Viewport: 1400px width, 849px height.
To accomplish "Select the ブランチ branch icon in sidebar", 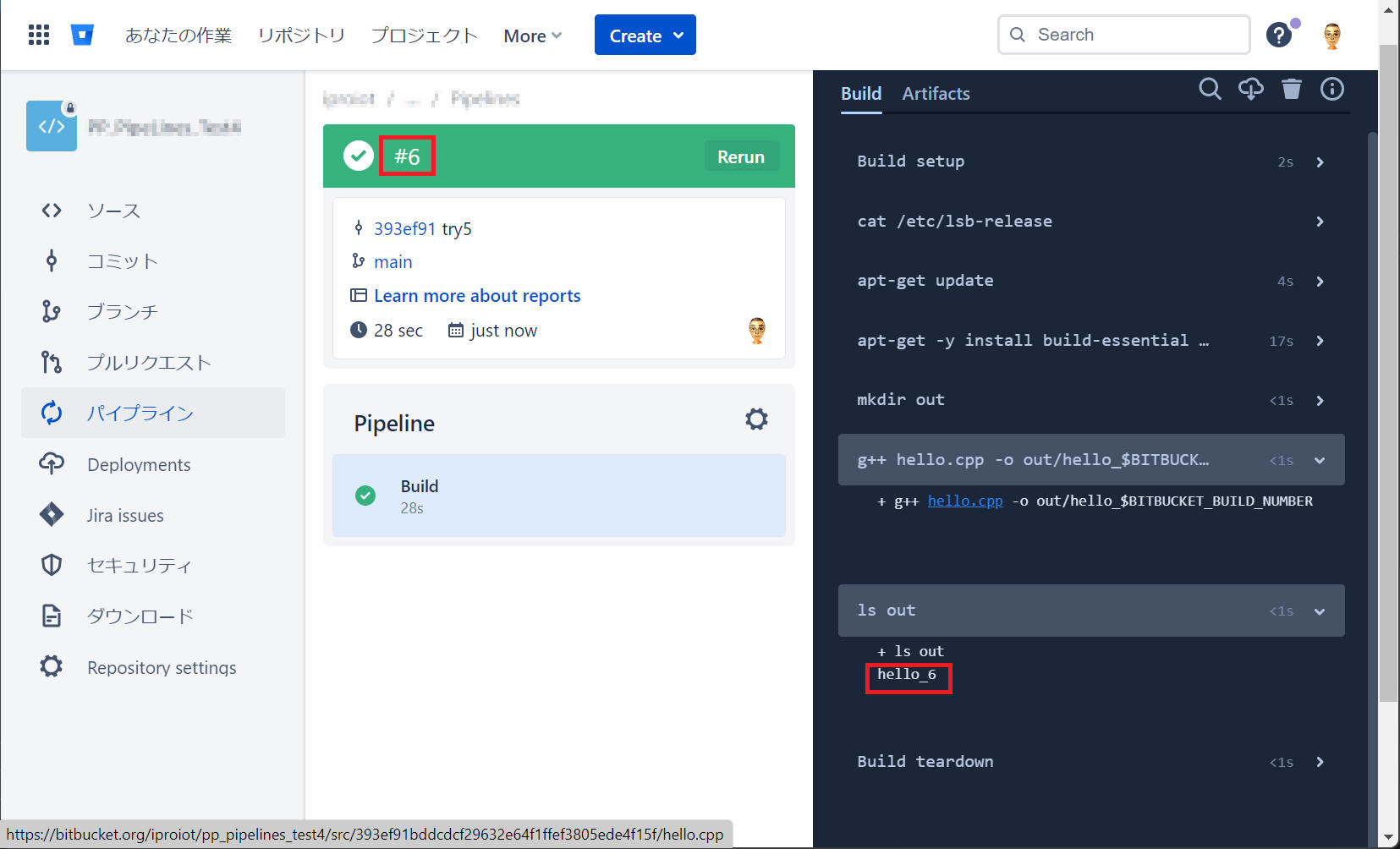I will coord(51,311).
